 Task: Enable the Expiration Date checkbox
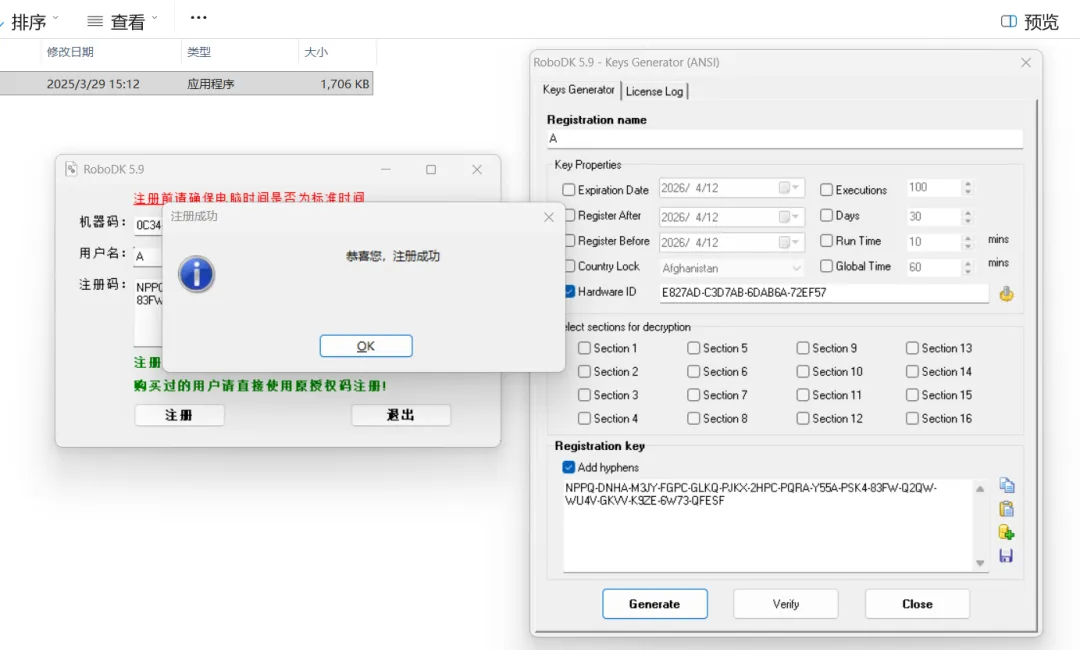pos(568,189)
